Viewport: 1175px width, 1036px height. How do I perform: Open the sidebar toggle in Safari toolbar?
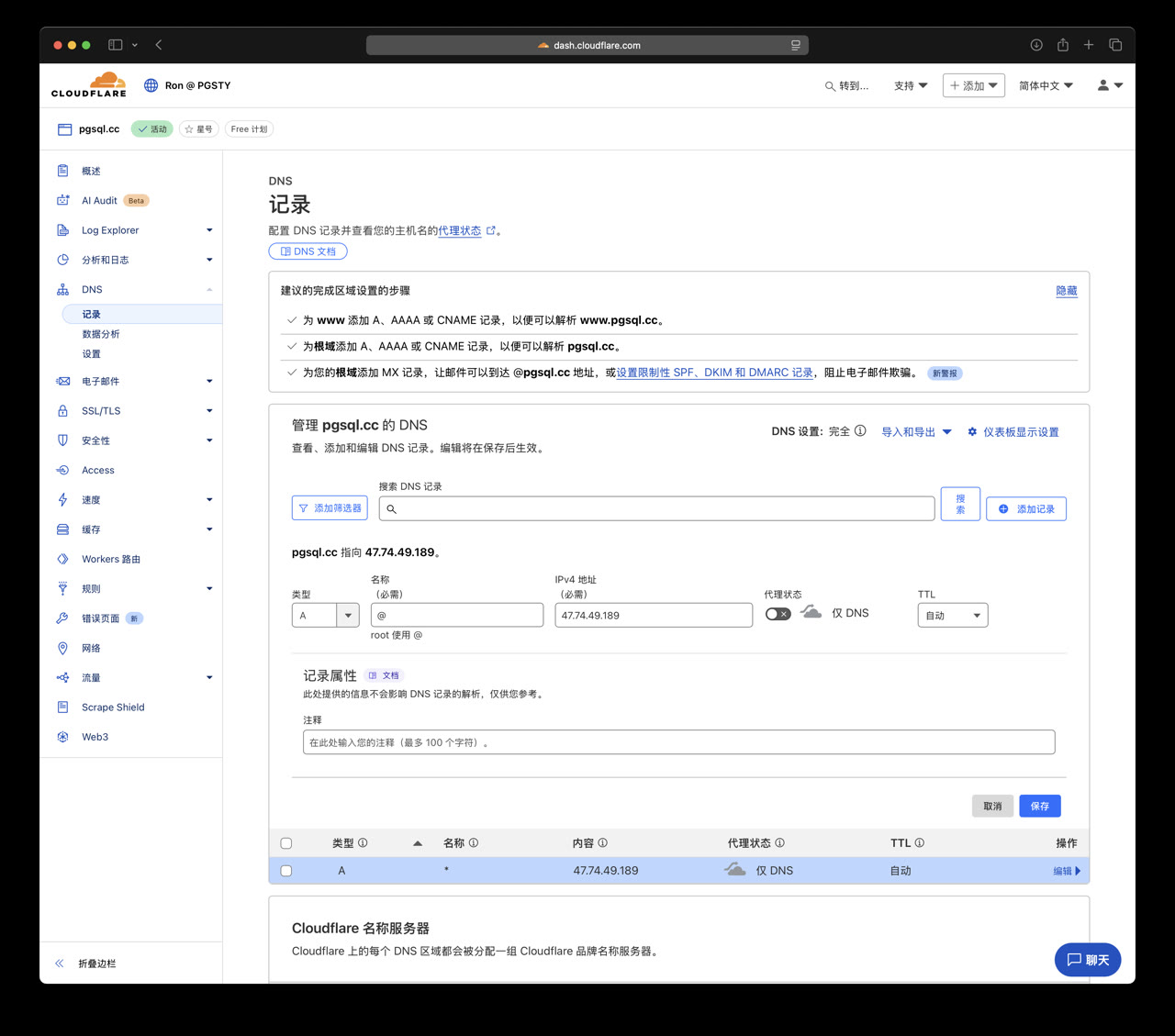(116, 45)
